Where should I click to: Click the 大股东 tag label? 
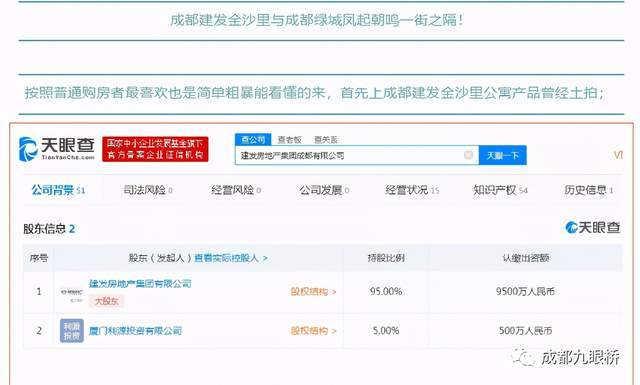pyautogui.click(x=107, y=301)
